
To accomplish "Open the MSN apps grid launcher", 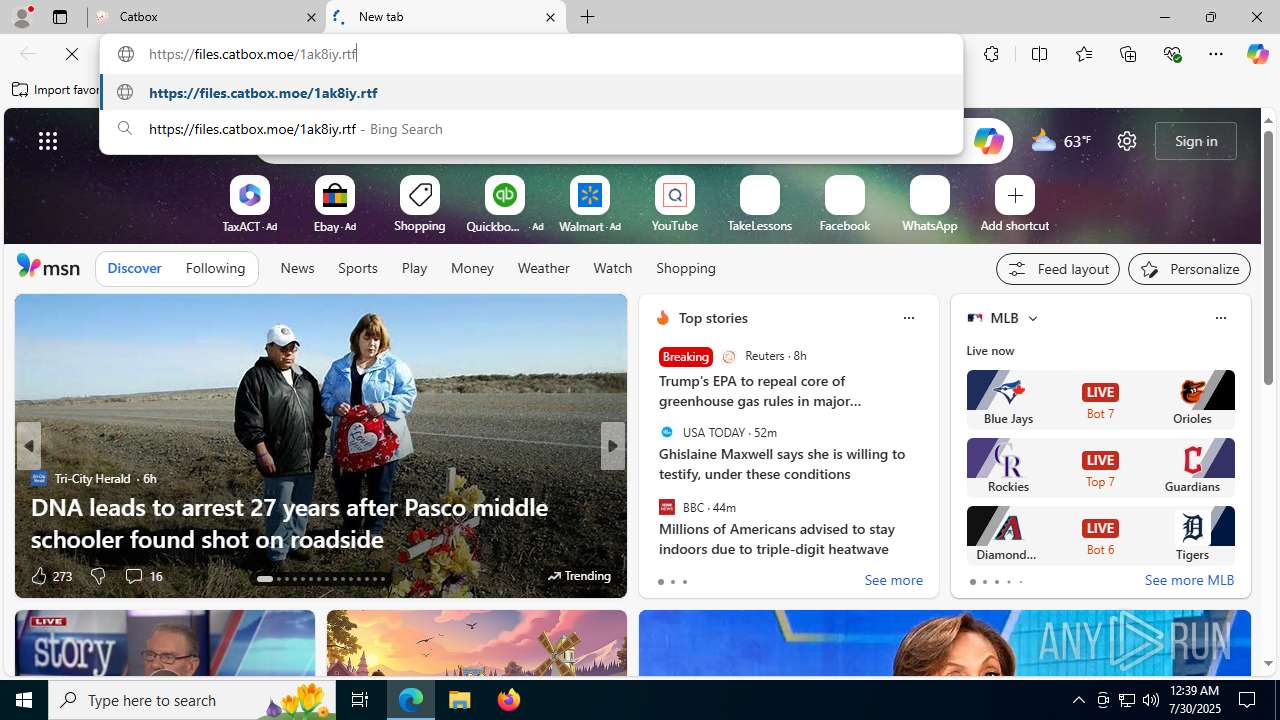I will click(48, 141).
